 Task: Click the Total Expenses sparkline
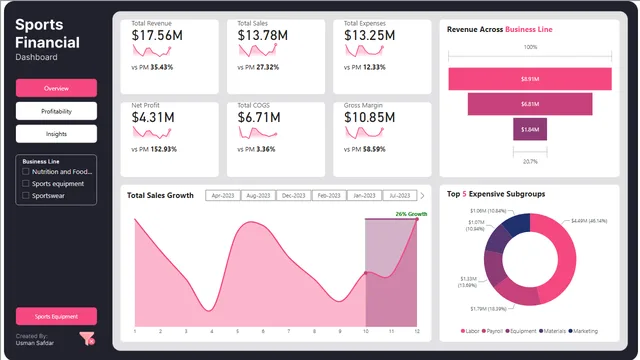[364, 51]
